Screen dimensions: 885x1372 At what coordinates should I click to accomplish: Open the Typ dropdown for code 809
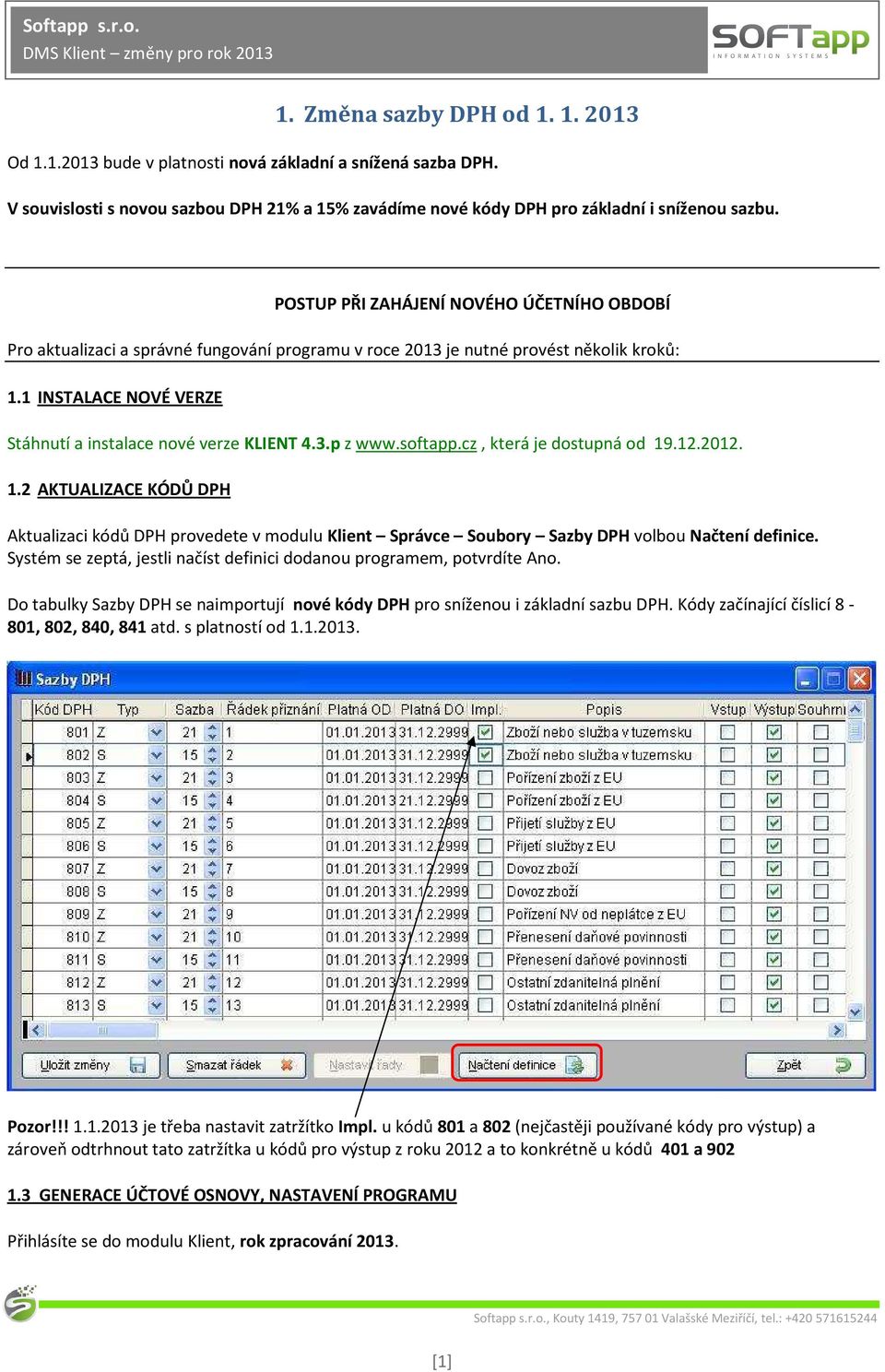[157, 914]
